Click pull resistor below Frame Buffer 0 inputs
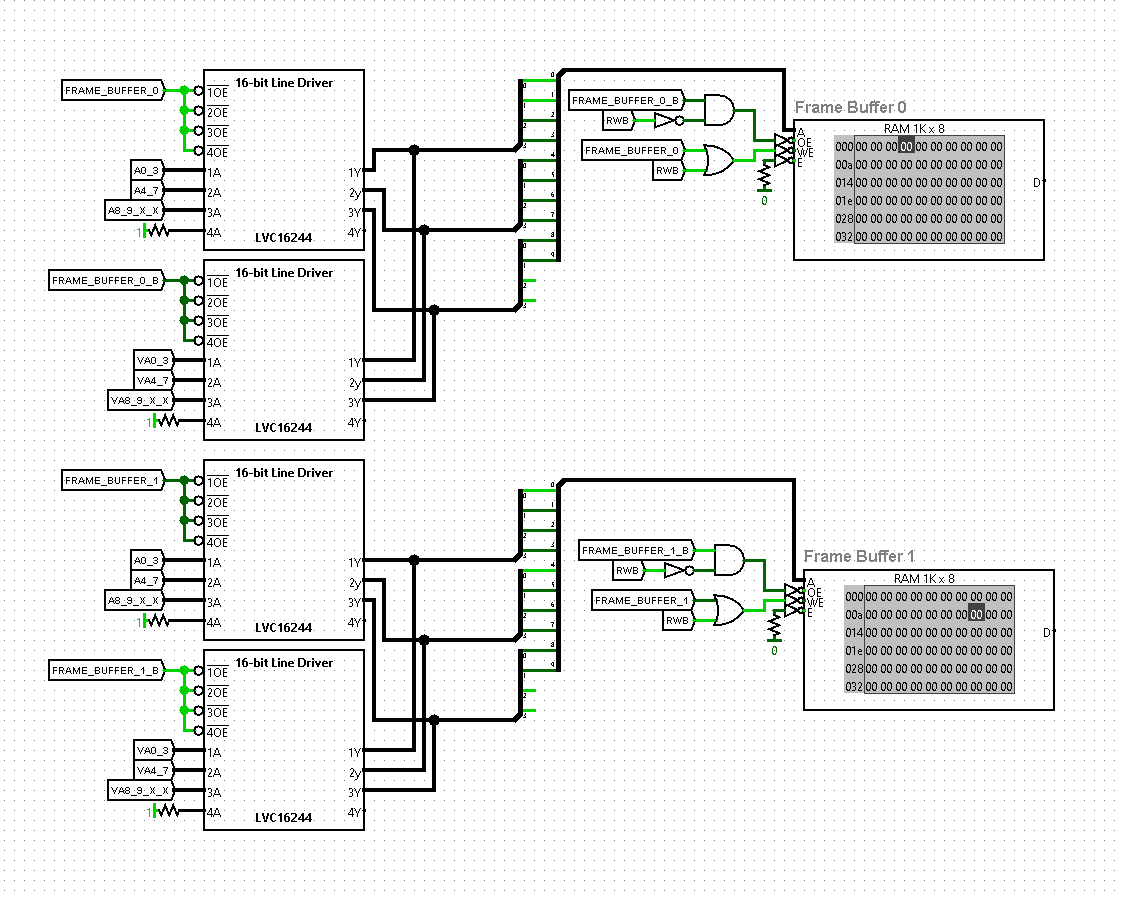1122x897 pixels. click(765, 176)
